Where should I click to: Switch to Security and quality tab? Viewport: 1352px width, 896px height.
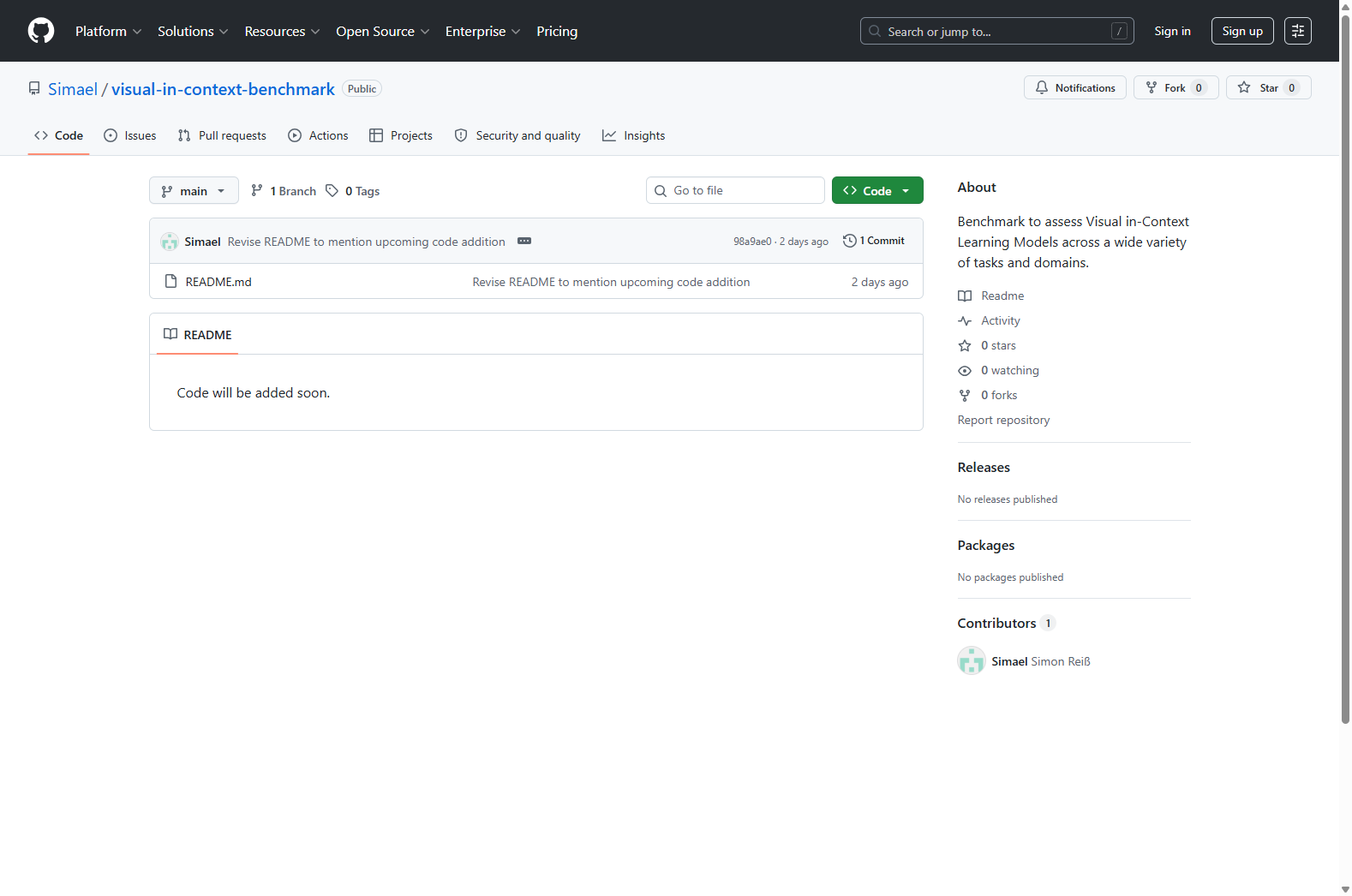(x=517, y=135)
